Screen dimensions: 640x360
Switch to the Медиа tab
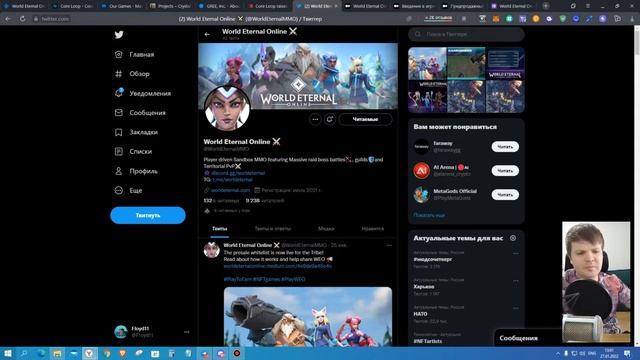[x=326, y=229]
